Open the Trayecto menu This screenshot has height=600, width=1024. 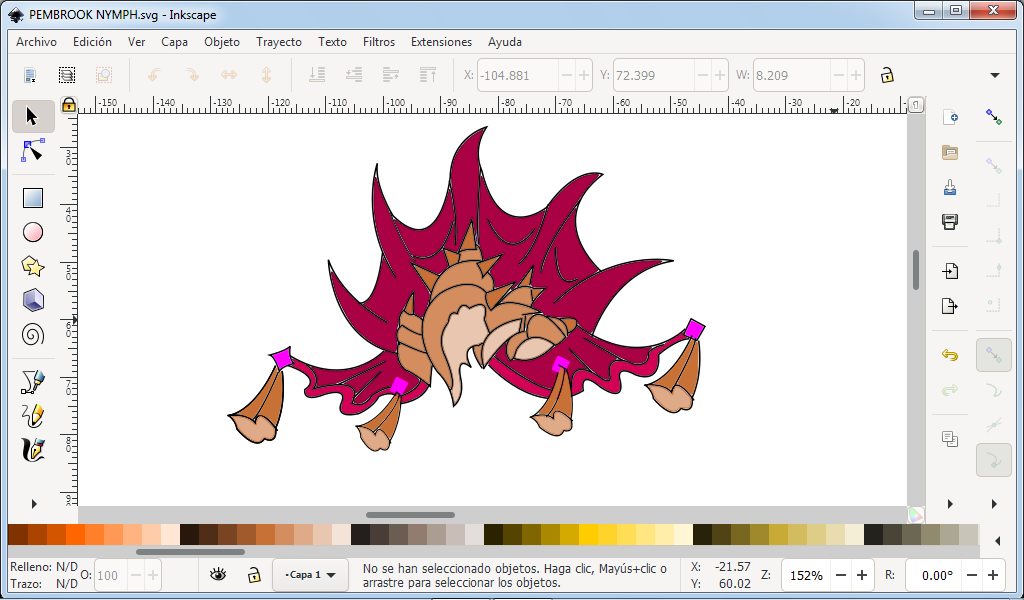tap(279, 42)
